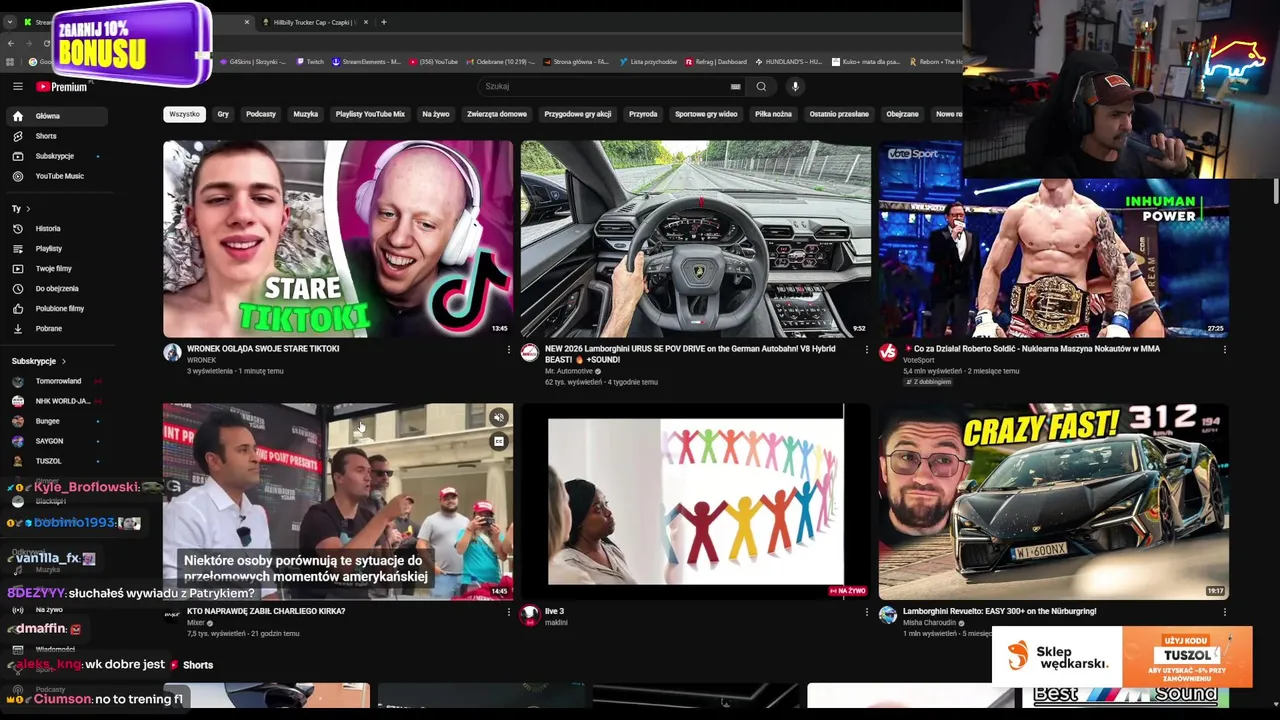The image size is (1280, 720).
Task: Open the YouTube hamburger guide menu
Action: click(17, 87)
